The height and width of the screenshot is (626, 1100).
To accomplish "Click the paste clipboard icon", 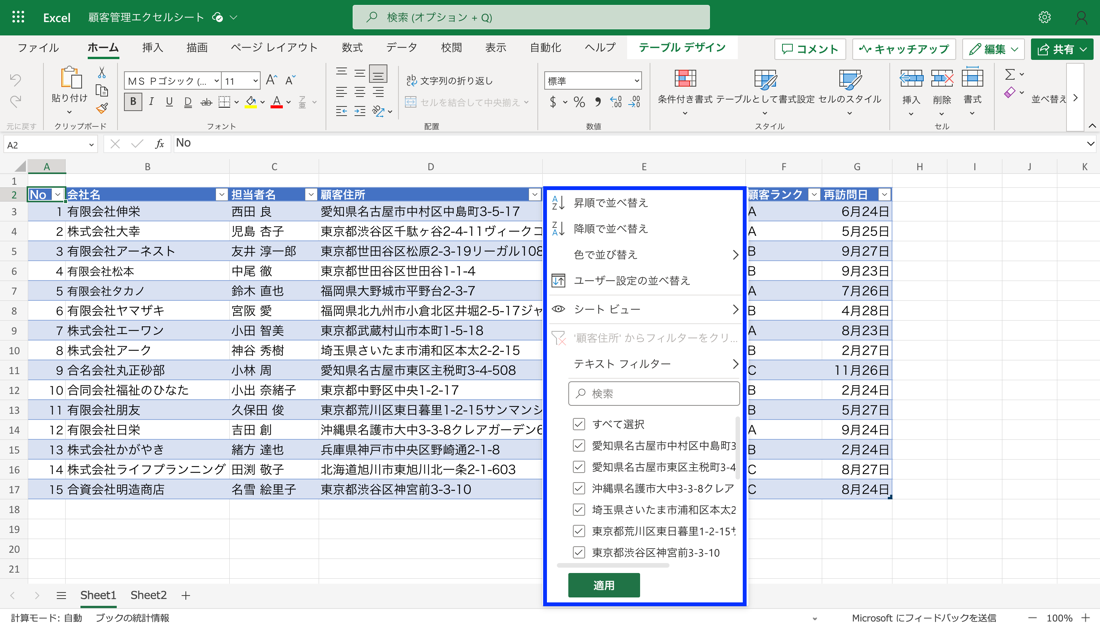I will click(x=69, y=79).
